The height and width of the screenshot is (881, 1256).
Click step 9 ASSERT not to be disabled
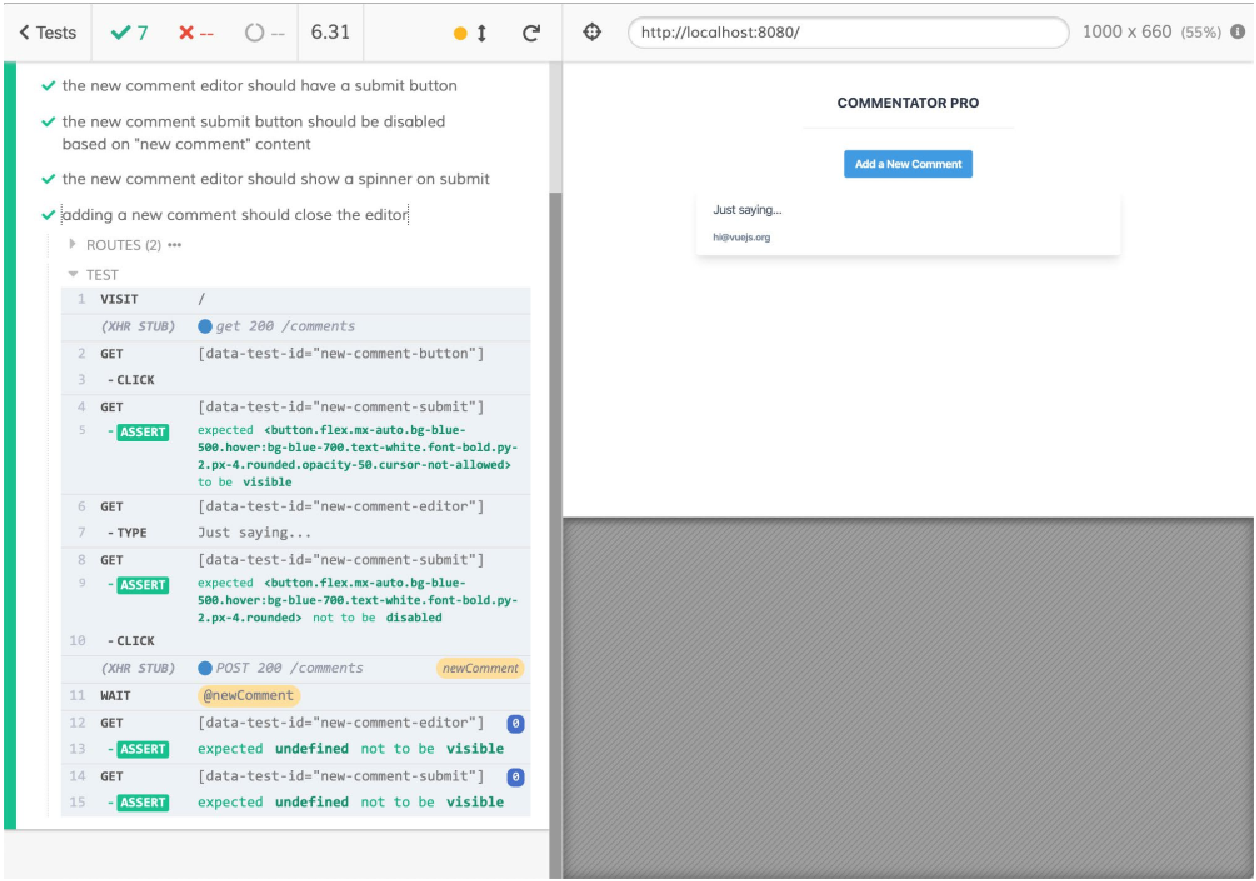tap(295, 600)
